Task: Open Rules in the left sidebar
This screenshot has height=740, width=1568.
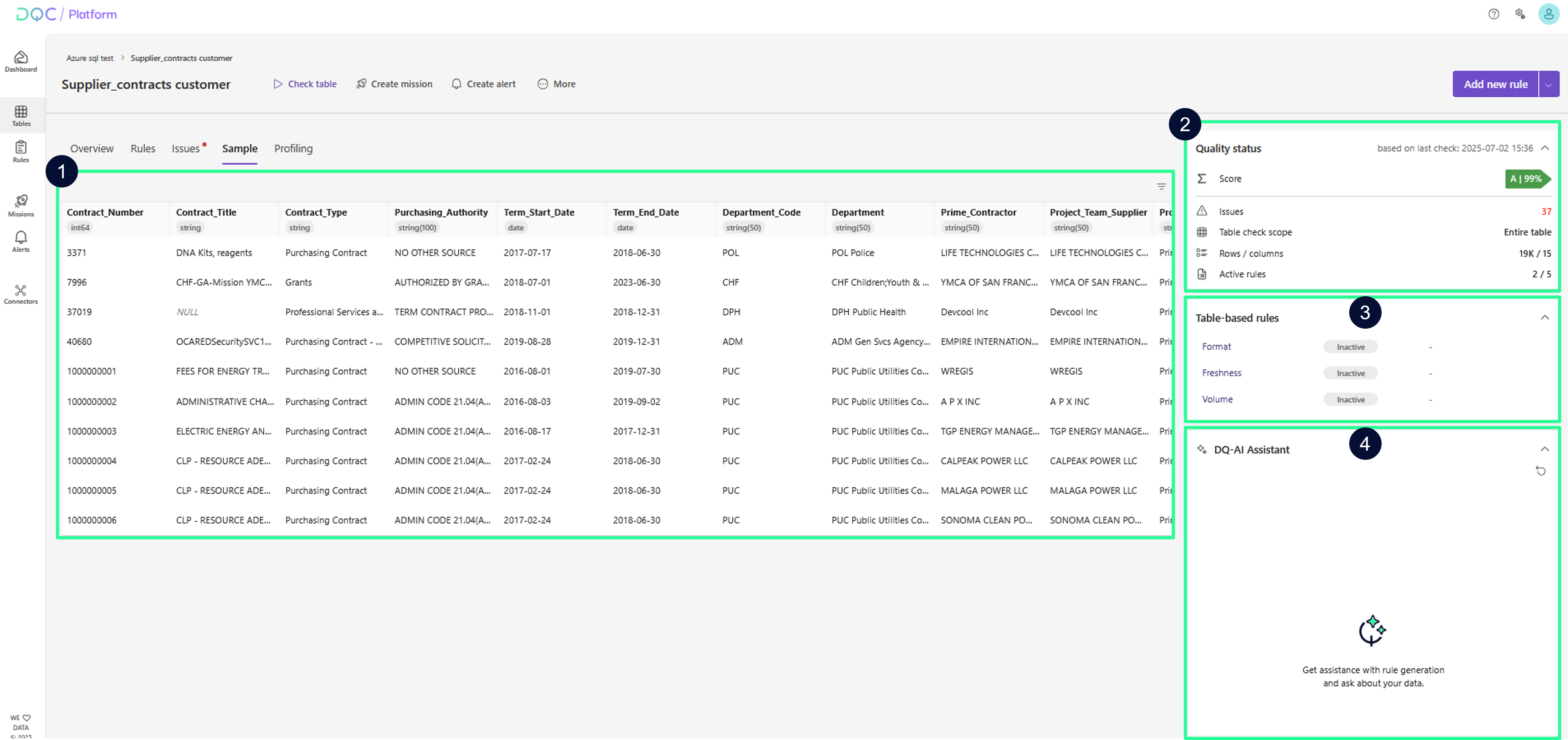Action: click(21, 151)
